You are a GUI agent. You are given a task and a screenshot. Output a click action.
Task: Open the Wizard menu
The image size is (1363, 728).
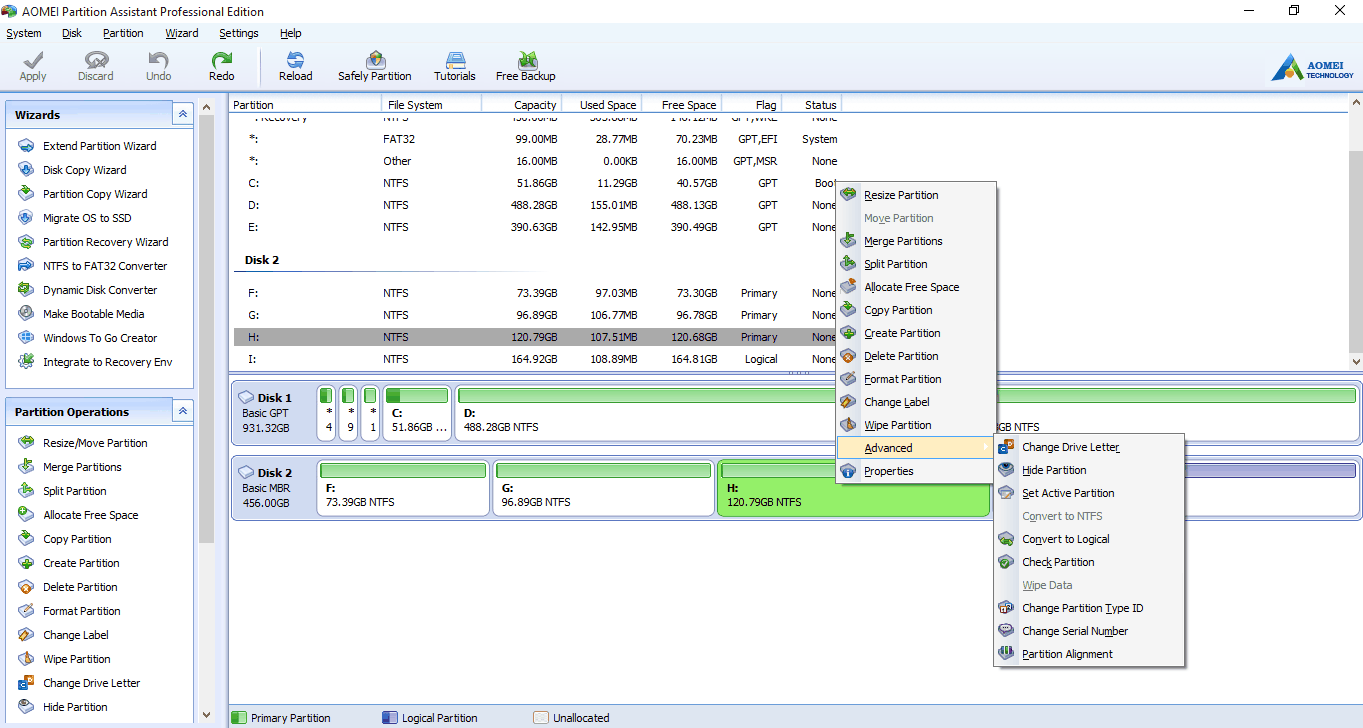pos(182,33)
